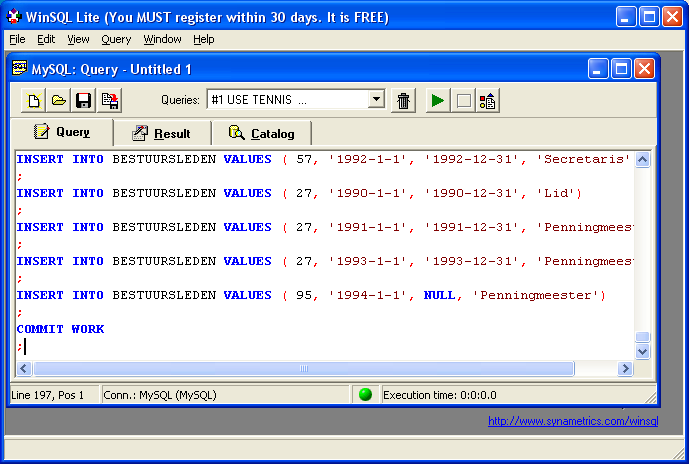The image size is (689, 464).
Task: Click the vertical scrollbar down arrow
Action: [x=642, y=351]
